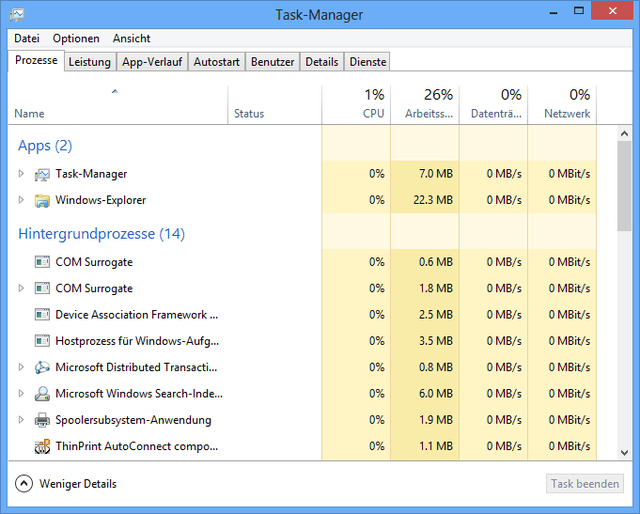This screenshot has height=514, width=640.
Task: Select the Hintergrundprozesse (14) group header
Action: point(102,234)
